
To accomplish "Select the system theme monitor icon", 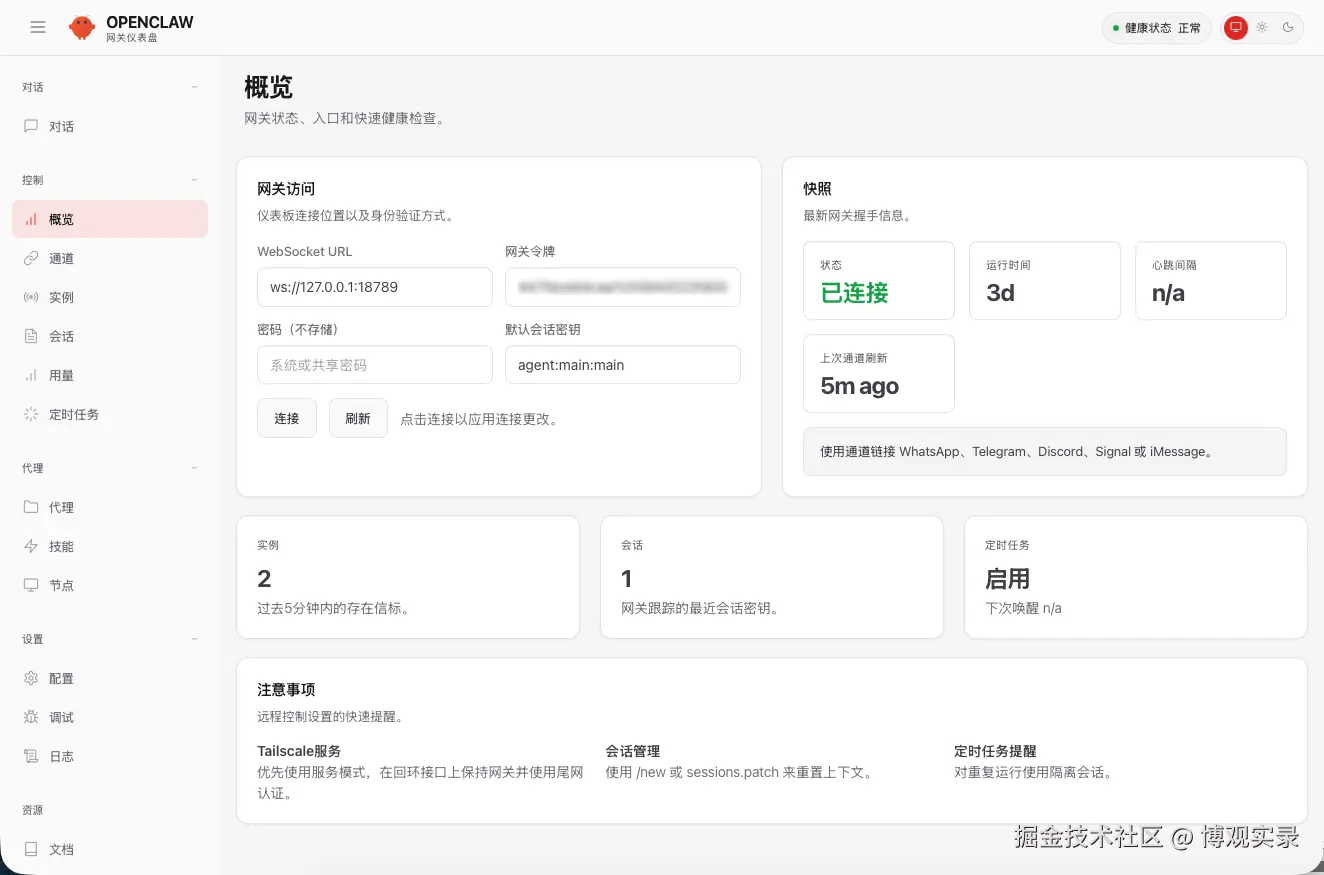I will [x=1236, y=28].
